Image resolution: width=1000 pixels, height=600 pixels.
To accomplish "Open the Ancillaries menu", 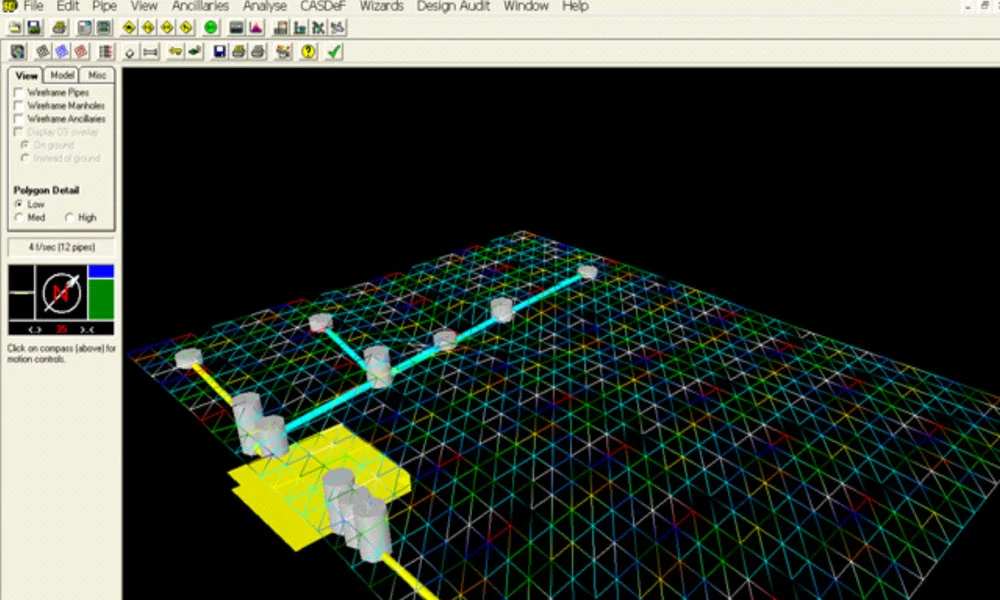I will [x=200, y=6].
